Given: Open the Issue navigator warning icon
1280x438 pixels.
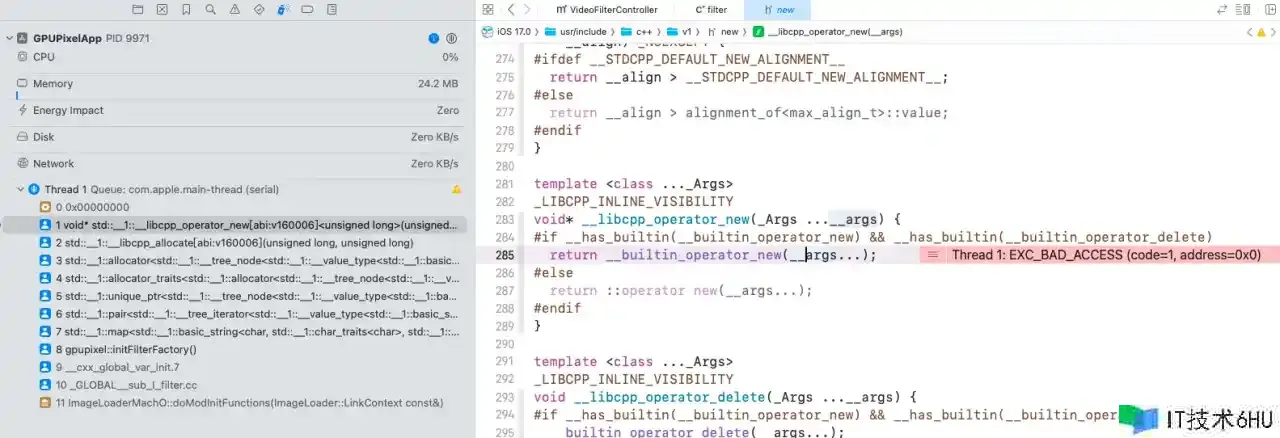Looking at the screenshot, I should pos(234,10).
